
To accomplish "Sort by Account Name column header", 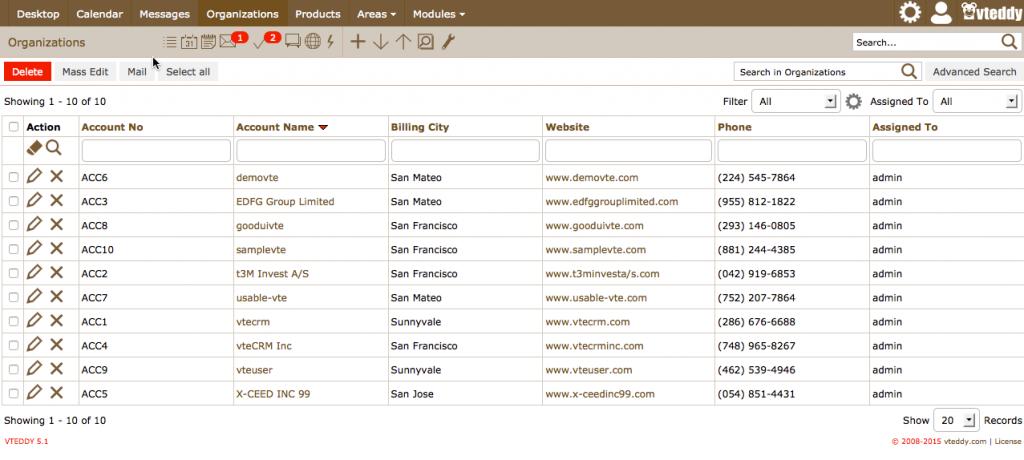I will (275, 127).
